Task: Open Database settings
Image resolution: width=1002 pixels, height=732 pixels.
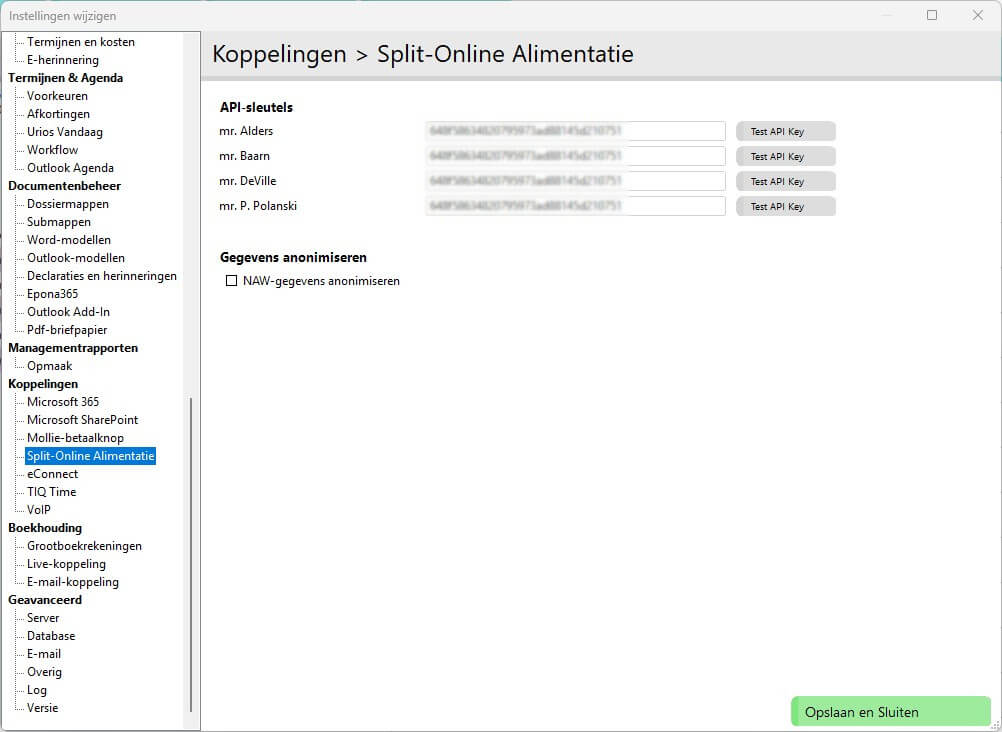Action: (x=51, y=636)
